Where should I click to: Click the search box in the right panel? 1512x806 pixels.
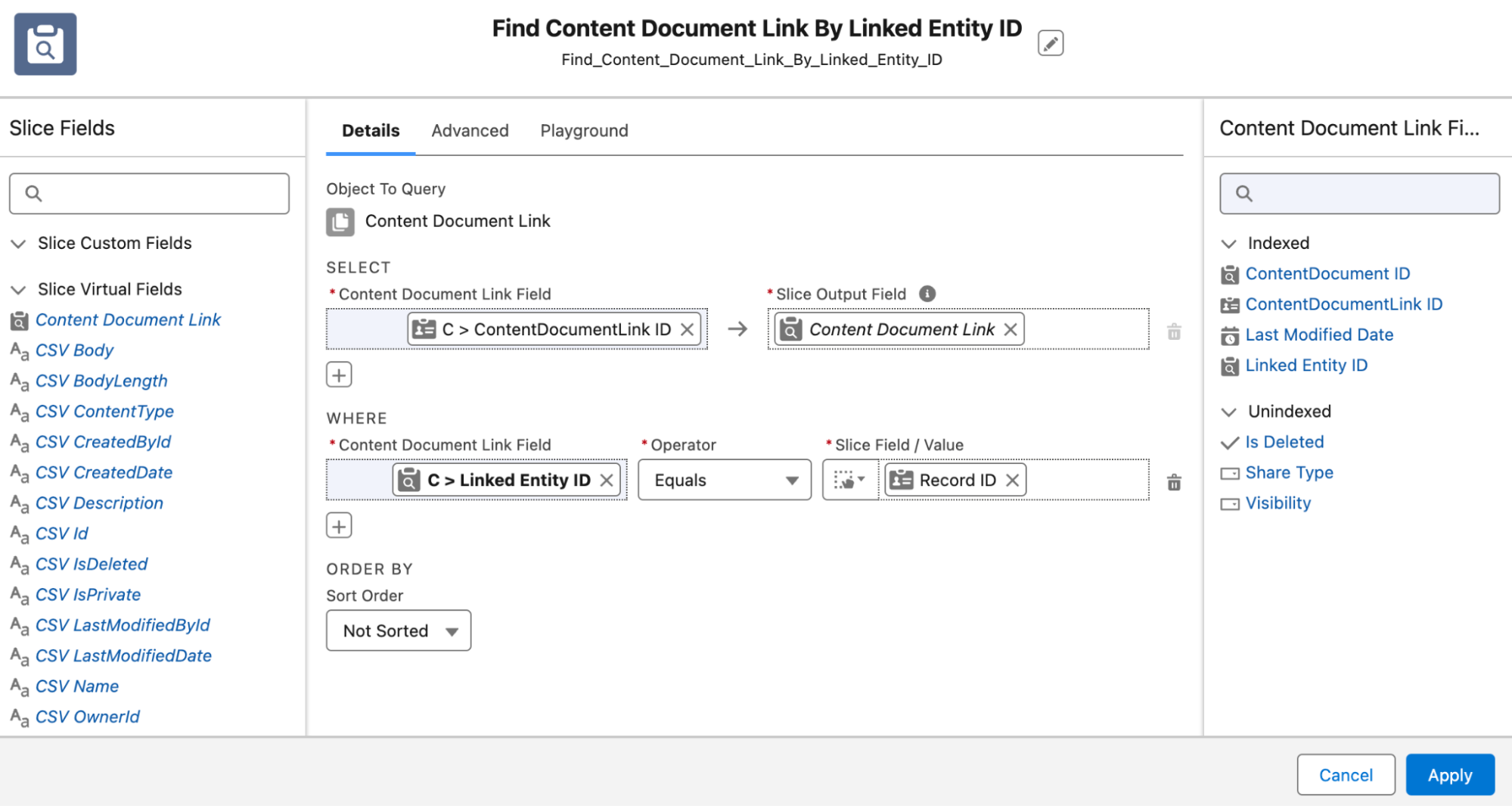1358,193
